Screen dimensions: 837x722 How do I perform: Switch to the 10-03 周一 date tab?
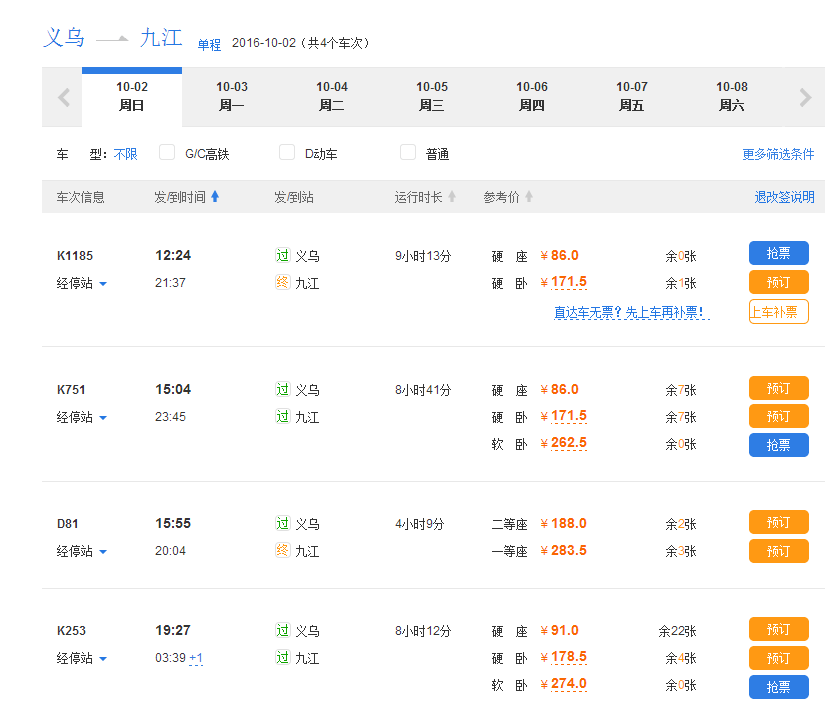coord(232,97)
